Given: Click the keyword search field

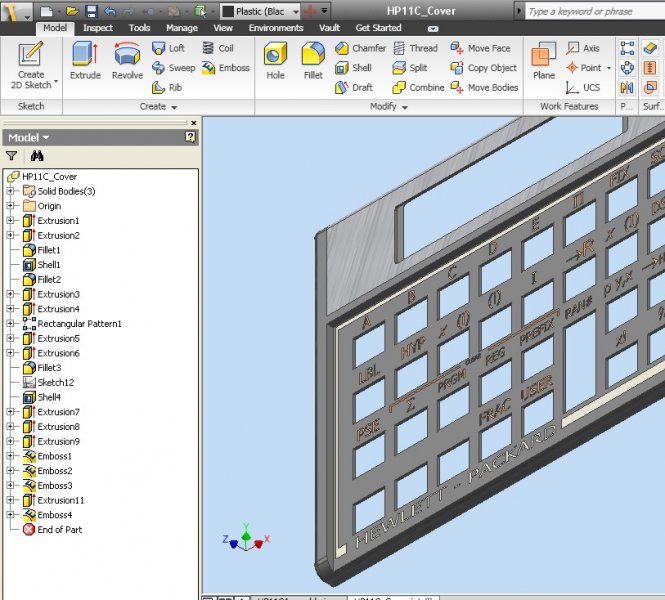Looking at the screenshot, I should click(595, 11).
